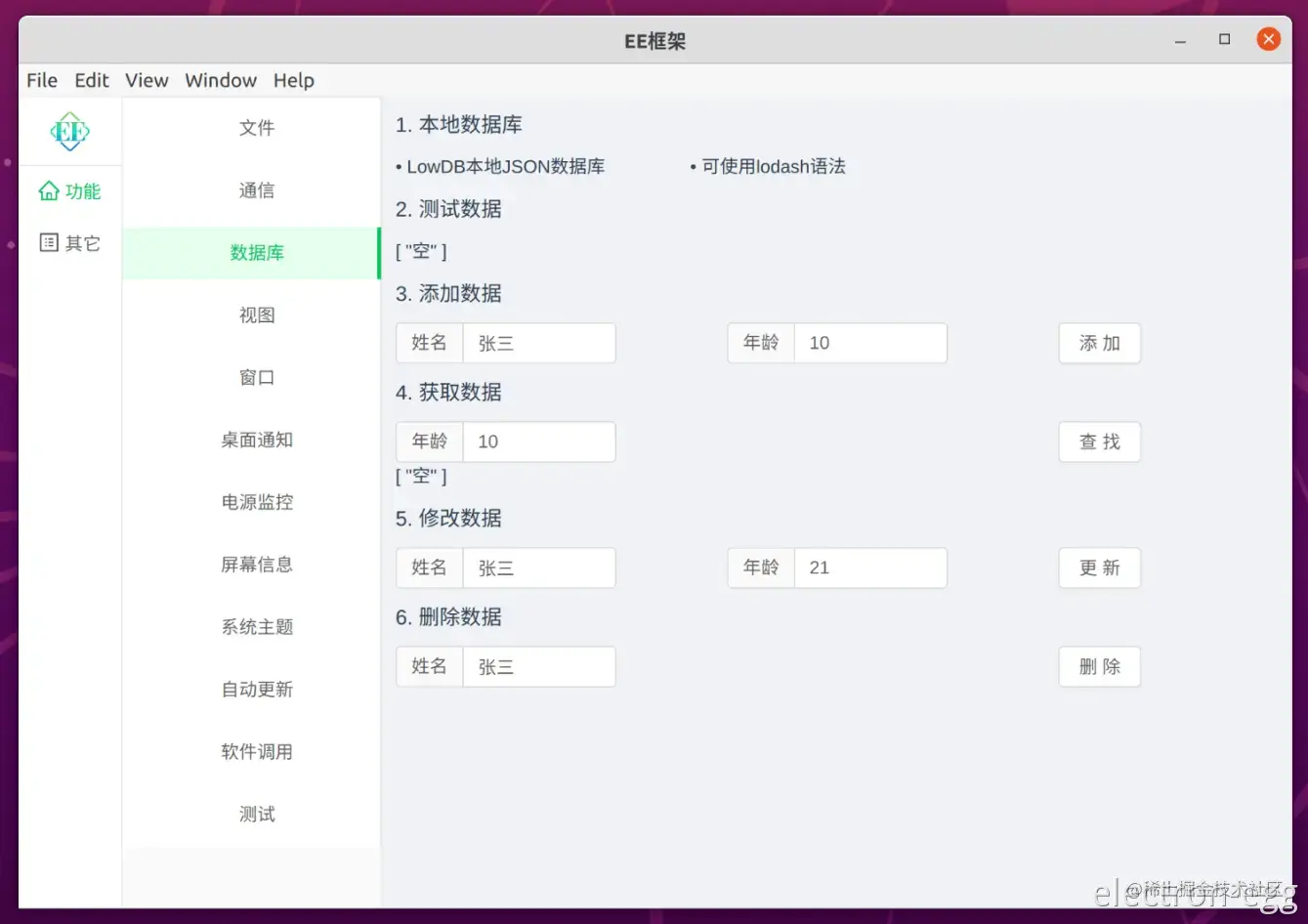Screen dimensions: 1308x924
Task: Focus the 姓名 field under 修改数据
Action: coord(539,567)
